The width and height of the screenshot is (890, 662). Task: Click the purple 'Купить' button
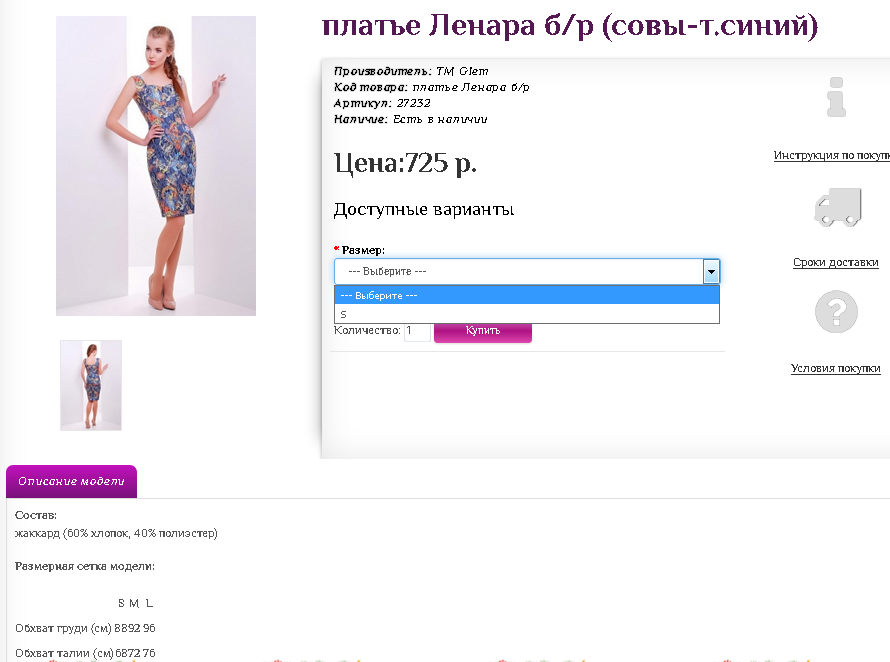pyautogui.click(x=482, y=332)
